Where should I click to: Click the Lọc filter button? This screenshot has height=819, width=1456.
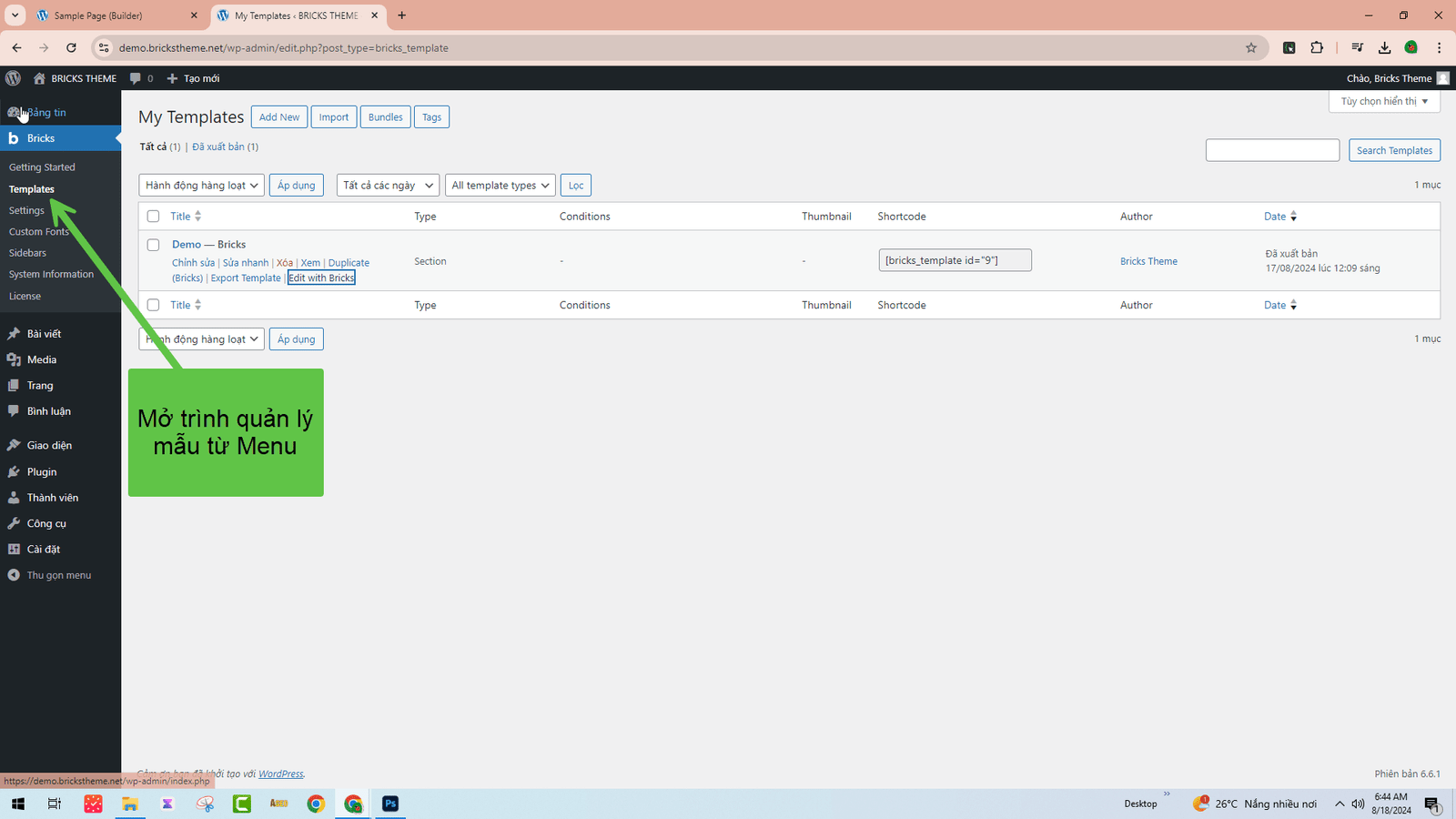pos(576,186)
